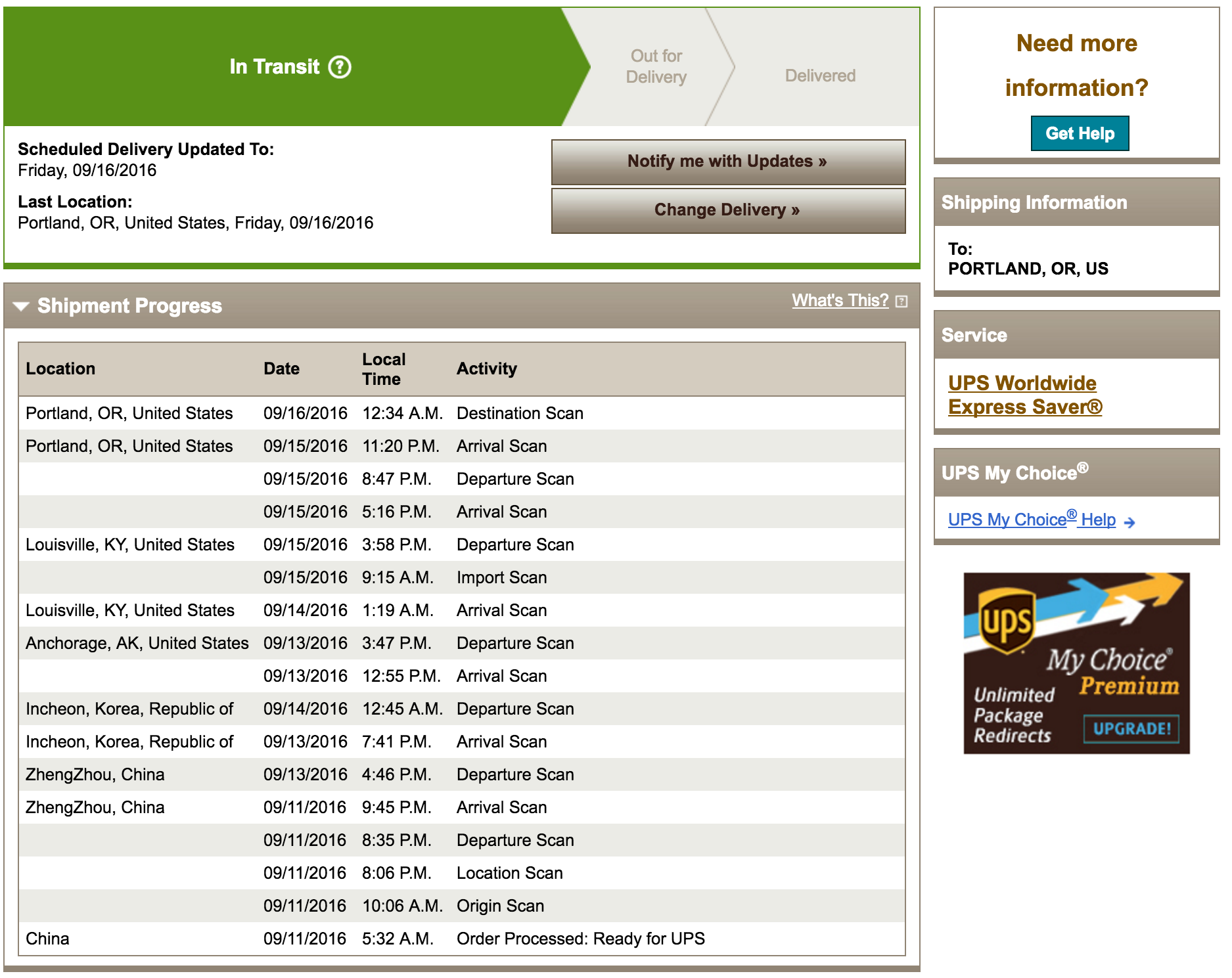Click the 12:55 P.M. time cell
1232x978 pixels.
pyautogui.click(x=401, y=676)
